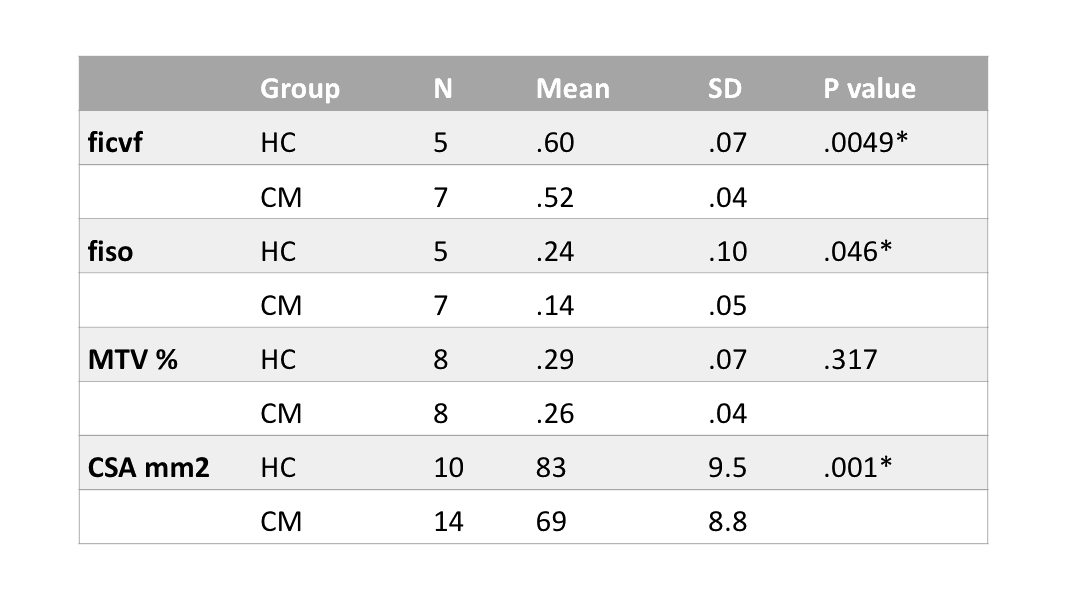Click the SD column header
1067x600 pixels.
point(725,89)
